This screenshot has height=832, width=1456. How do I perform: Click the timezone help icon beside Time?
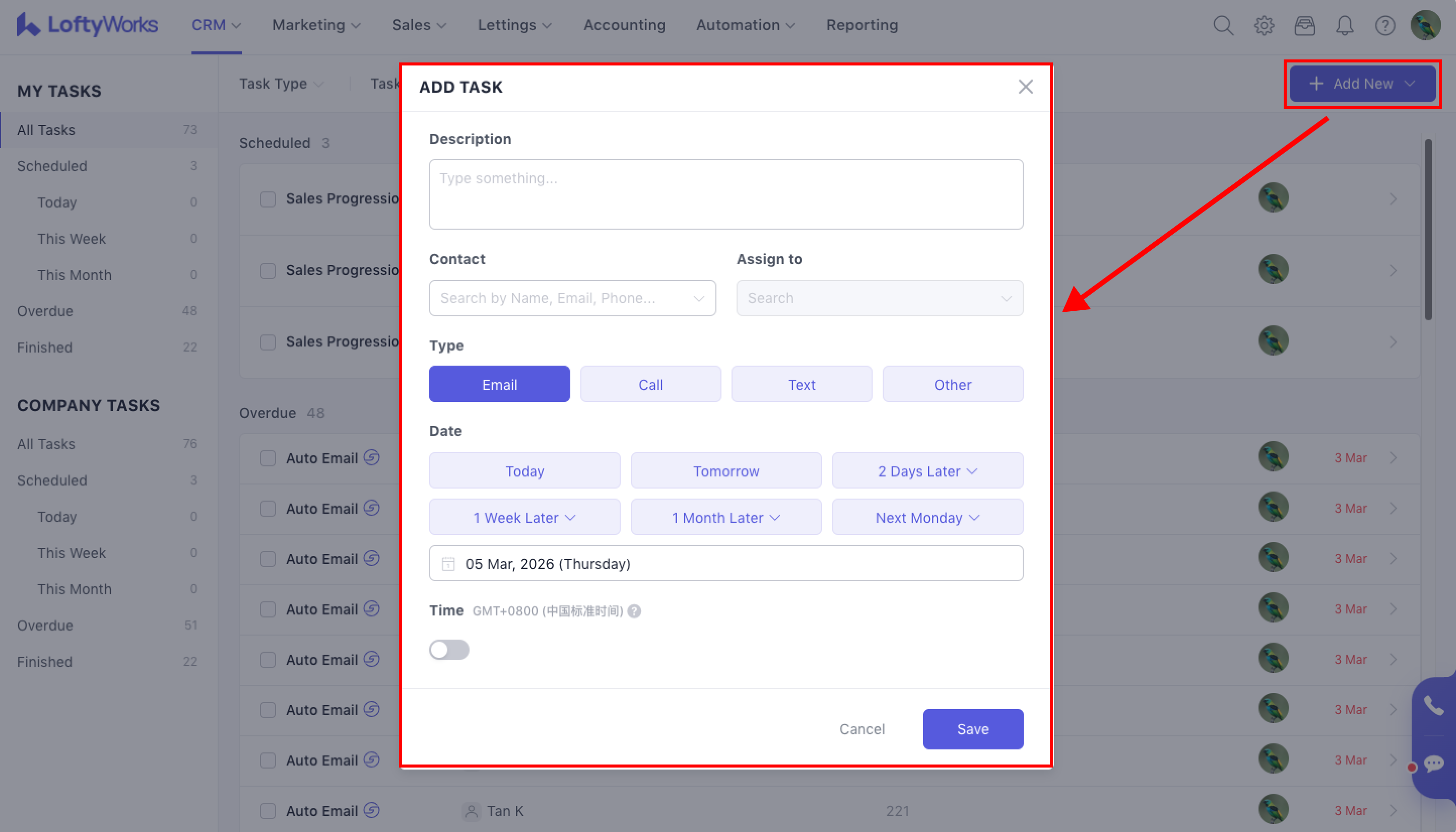click(633, 611)
